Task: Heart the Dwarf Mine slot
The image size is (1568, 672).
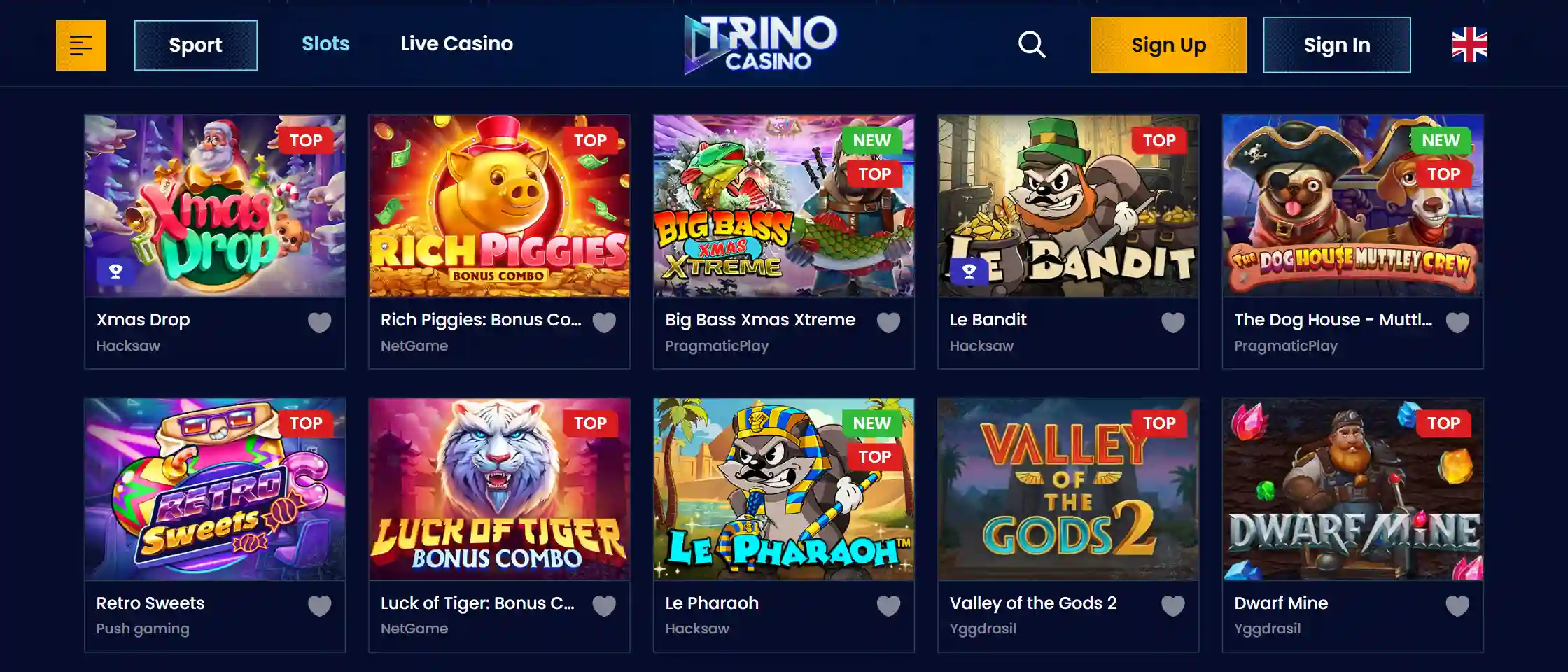Action: (x=1457, y=605)
